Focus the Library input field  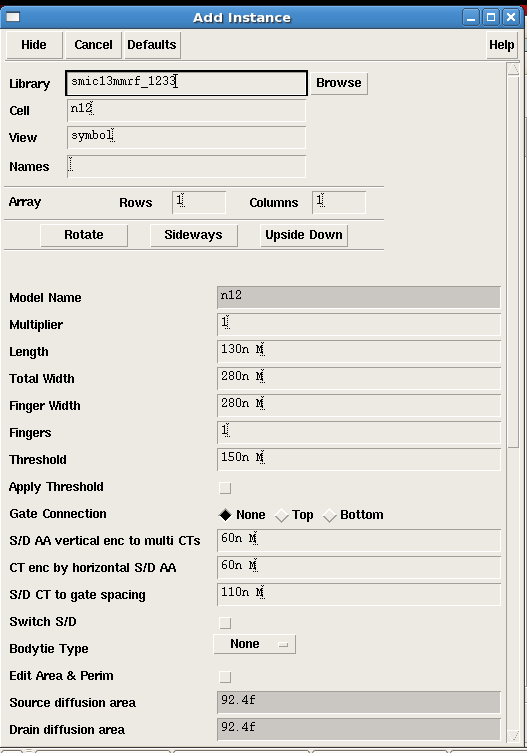tap(186, 83)
